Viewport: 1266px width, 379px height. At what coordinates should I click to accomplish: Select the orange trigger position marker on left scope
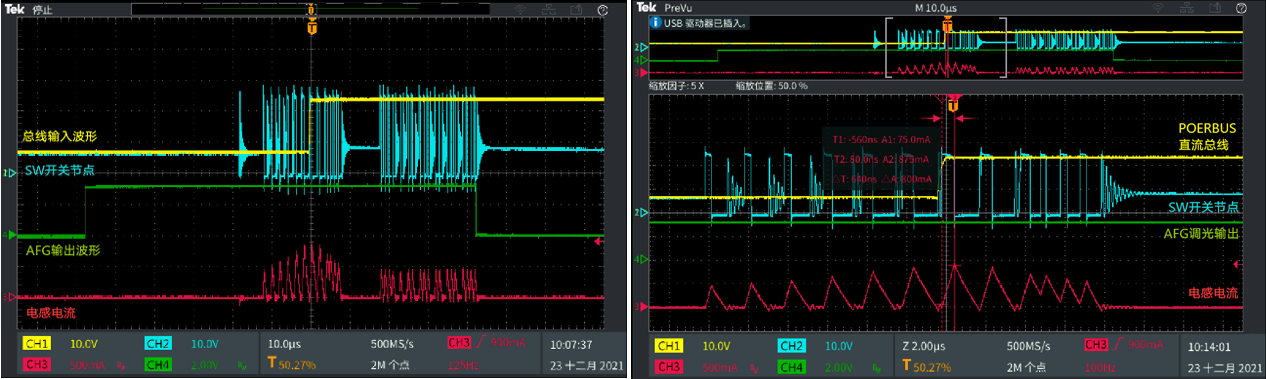312,29
